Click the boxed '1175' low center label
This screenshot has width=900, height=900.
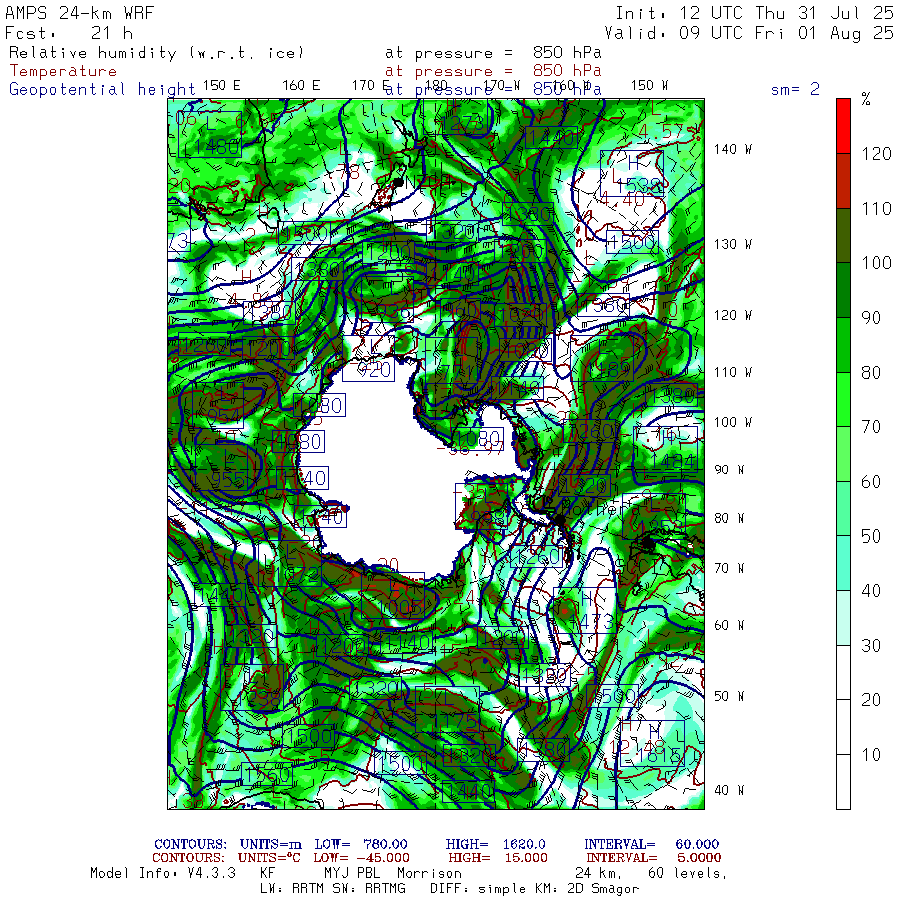click(x=448, y=709)
